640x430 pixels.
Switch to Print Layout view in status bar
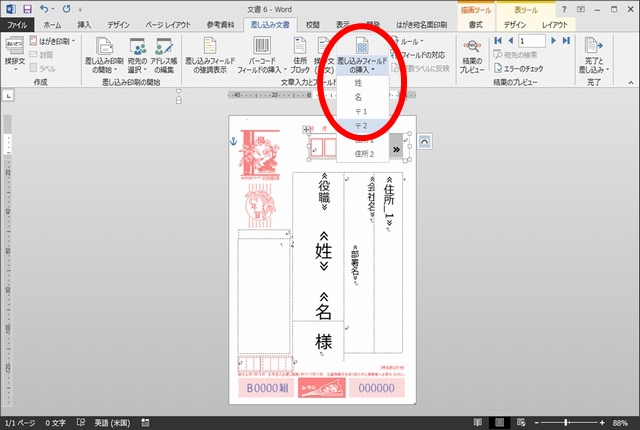coord(499,423)
